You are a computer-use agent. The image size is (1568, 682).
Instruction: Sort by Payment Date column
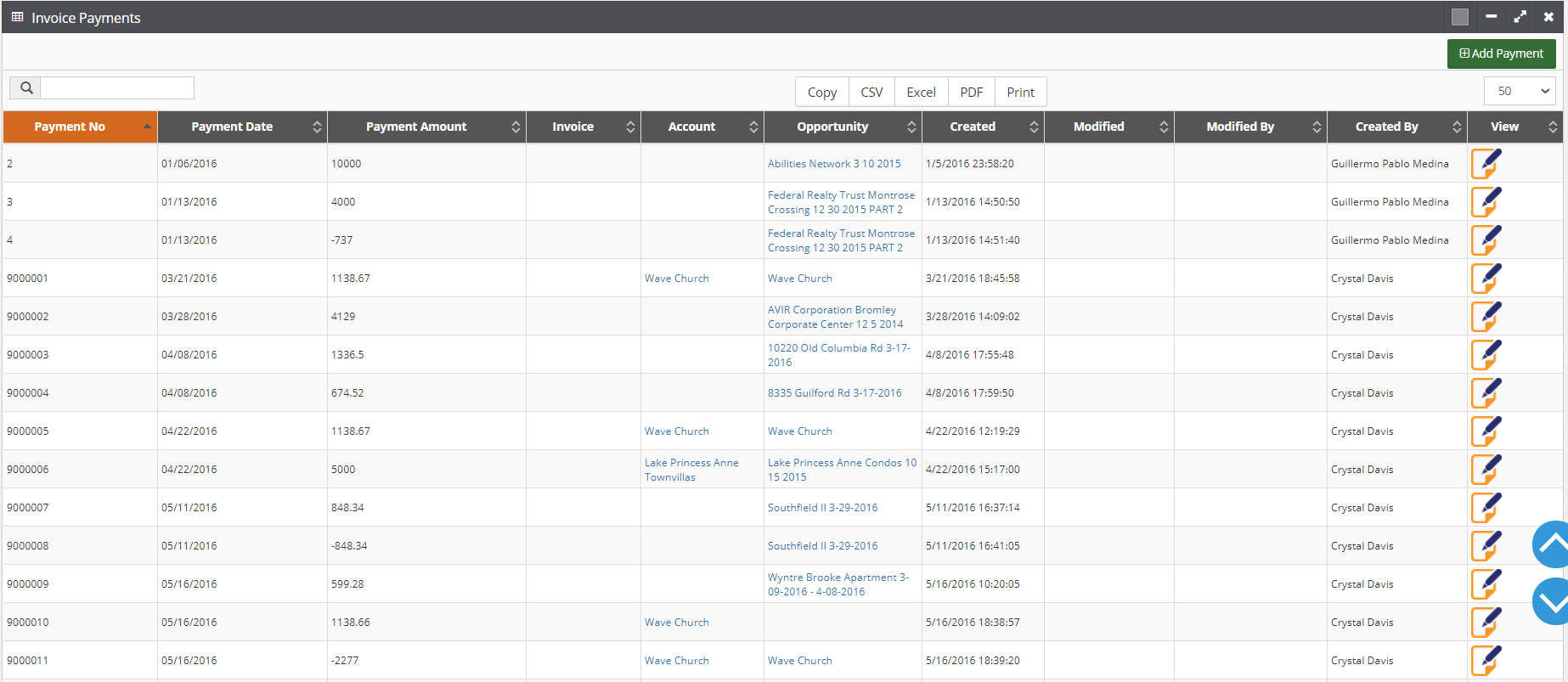pyautogui.click(x=242, y=127)
